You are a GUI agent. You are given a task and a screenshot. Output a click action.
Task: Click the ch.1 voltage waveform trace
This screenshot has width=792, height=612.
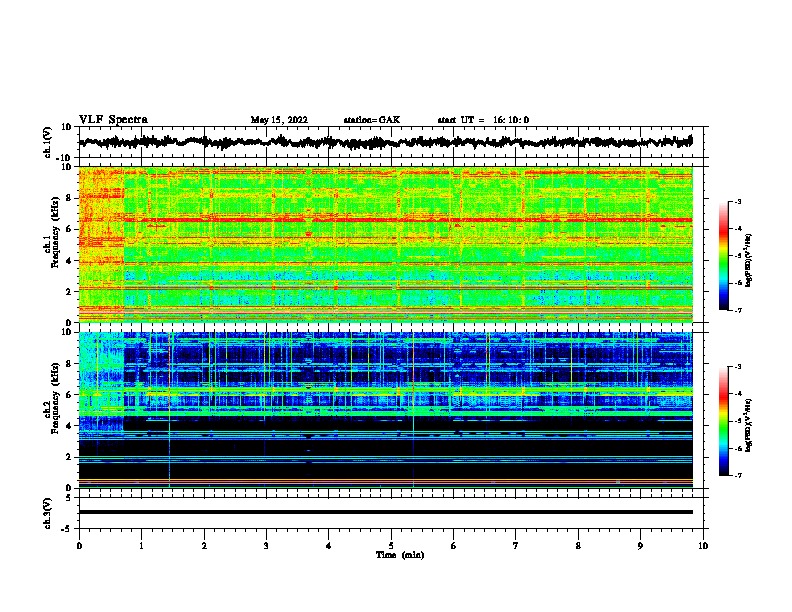coord(385,142)
